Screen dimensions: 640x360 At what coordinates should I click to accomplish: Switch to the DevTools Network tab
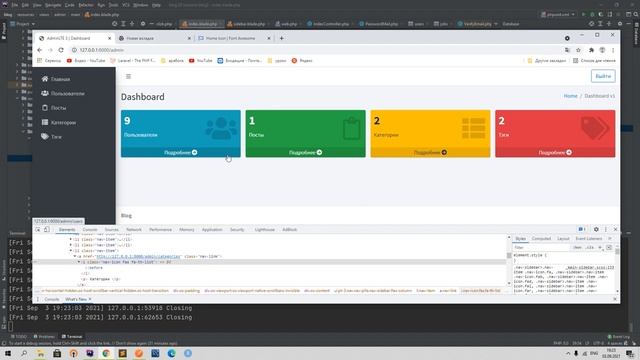(133, 230)
